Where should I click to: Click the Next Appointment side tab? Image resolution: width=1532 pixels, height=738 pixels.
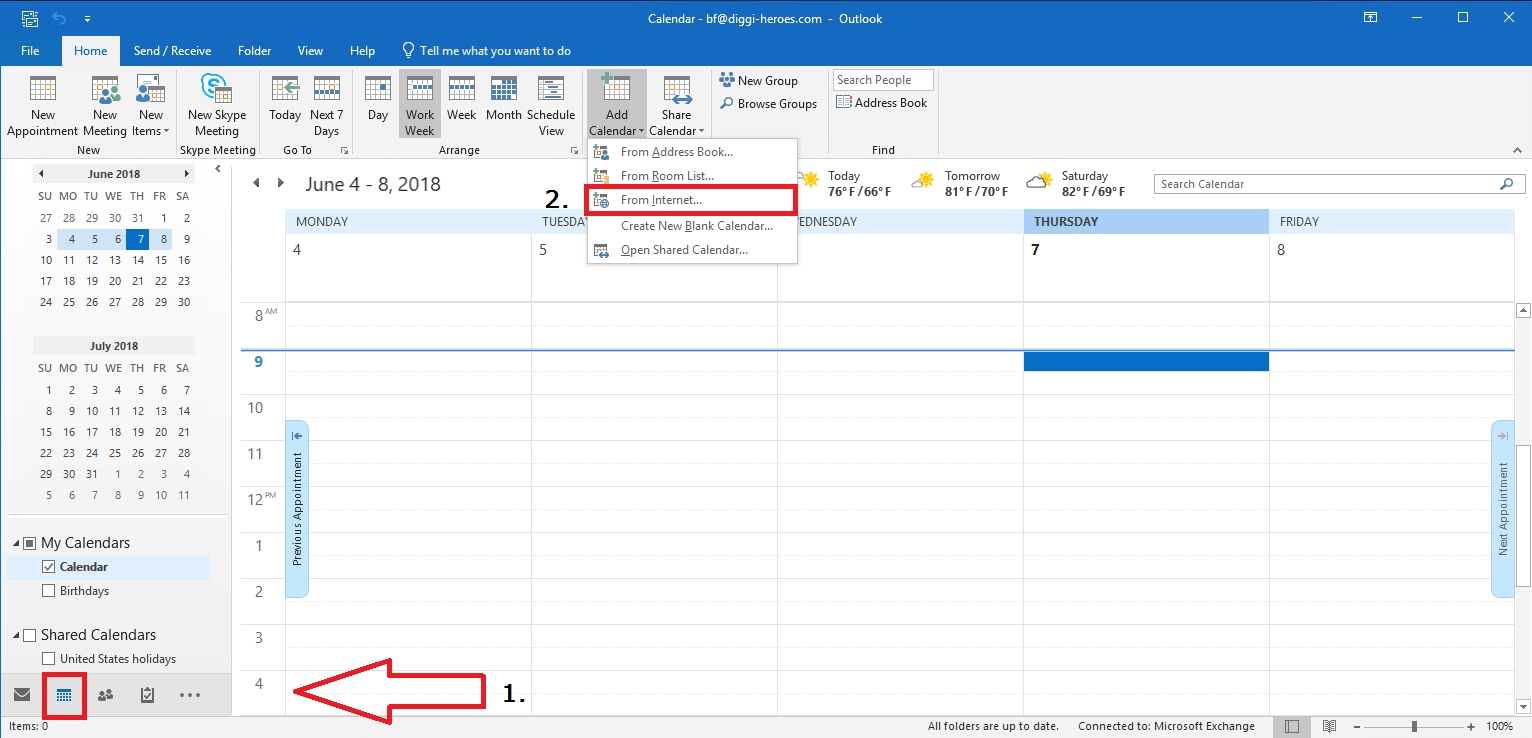(1502, 509)
